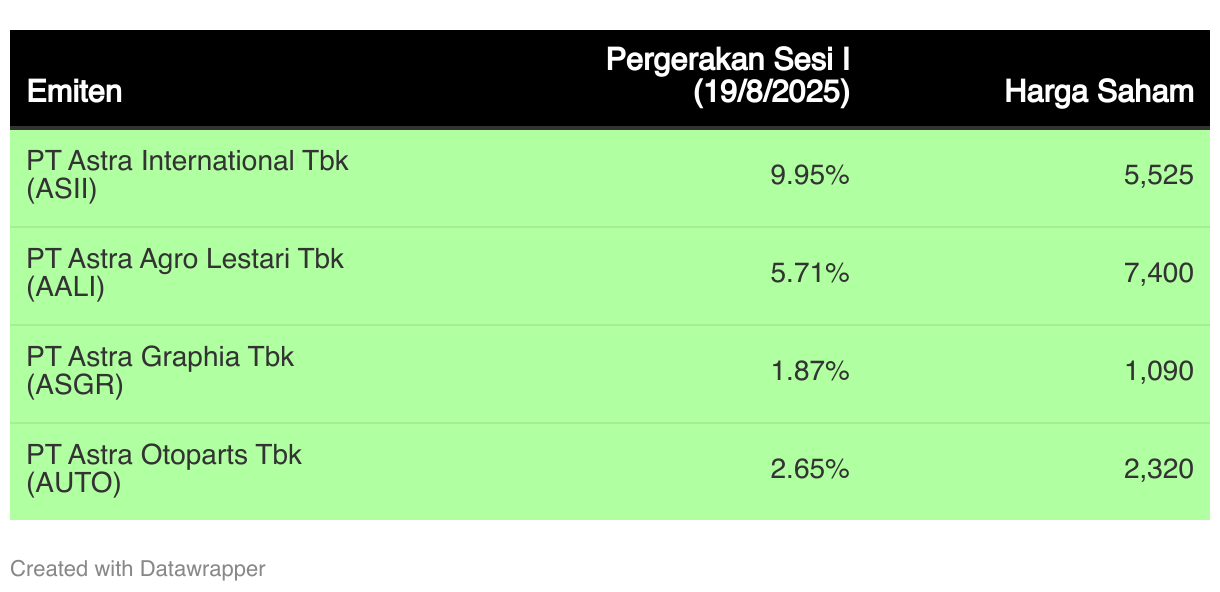Click the 2,320 share price
This screenshot has height=592, width=1220.
tap(1158, 469)
